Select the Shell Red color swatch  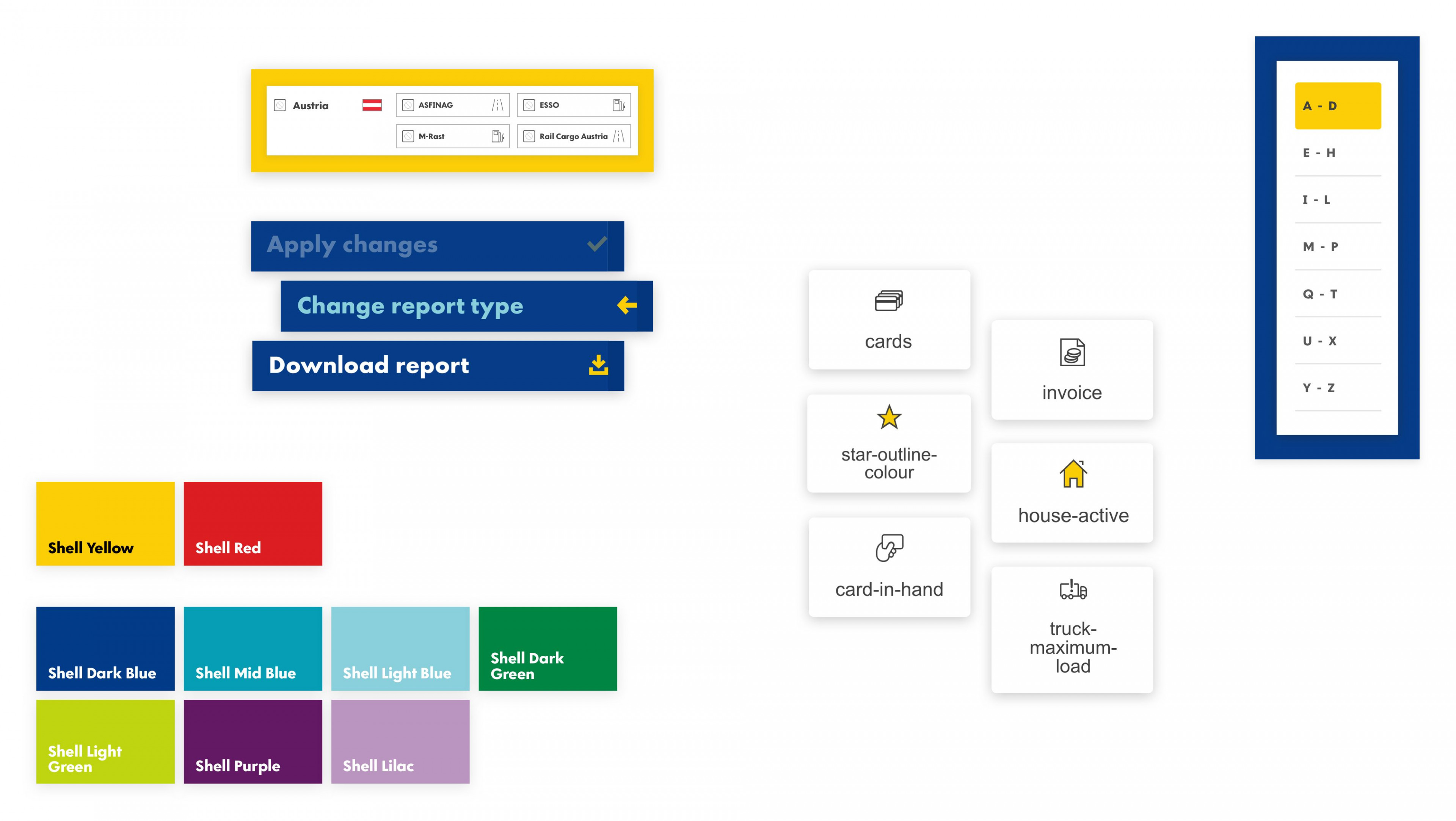pyautogui.click(x=253, y=523)
